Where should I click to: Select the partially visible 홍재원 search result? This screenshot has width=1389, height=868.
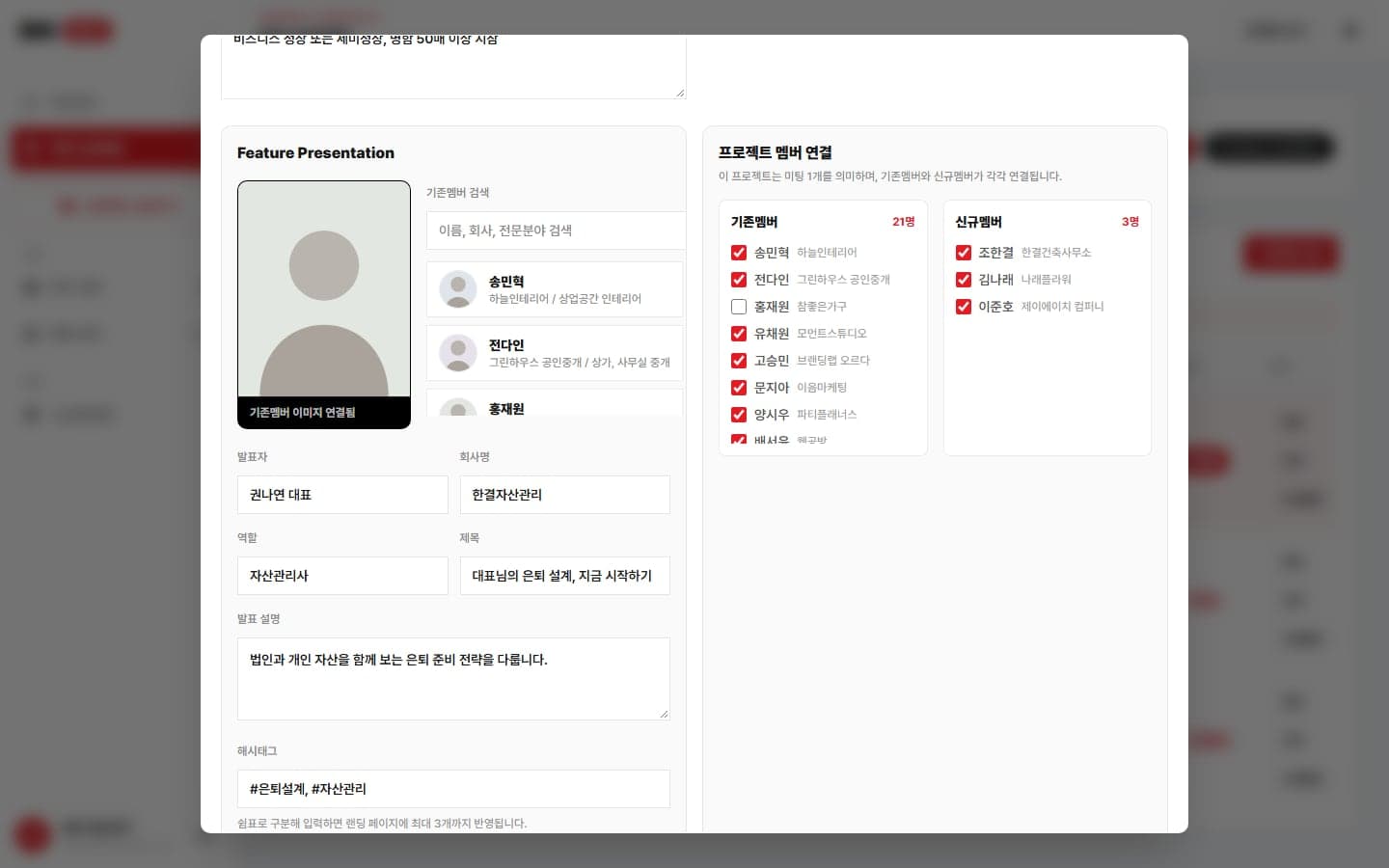555,403
